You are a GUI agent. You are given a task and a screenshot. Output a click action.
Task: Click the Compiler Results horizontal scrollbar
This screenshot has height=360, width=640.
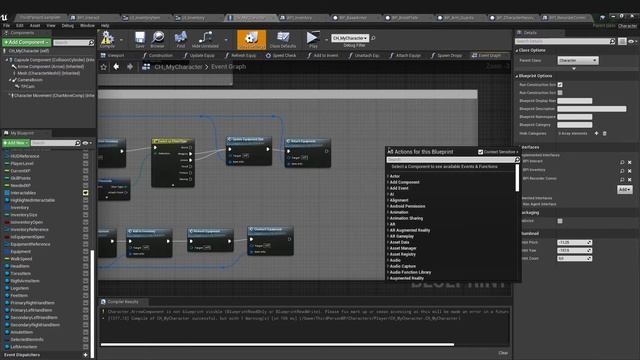click(277, 344)
